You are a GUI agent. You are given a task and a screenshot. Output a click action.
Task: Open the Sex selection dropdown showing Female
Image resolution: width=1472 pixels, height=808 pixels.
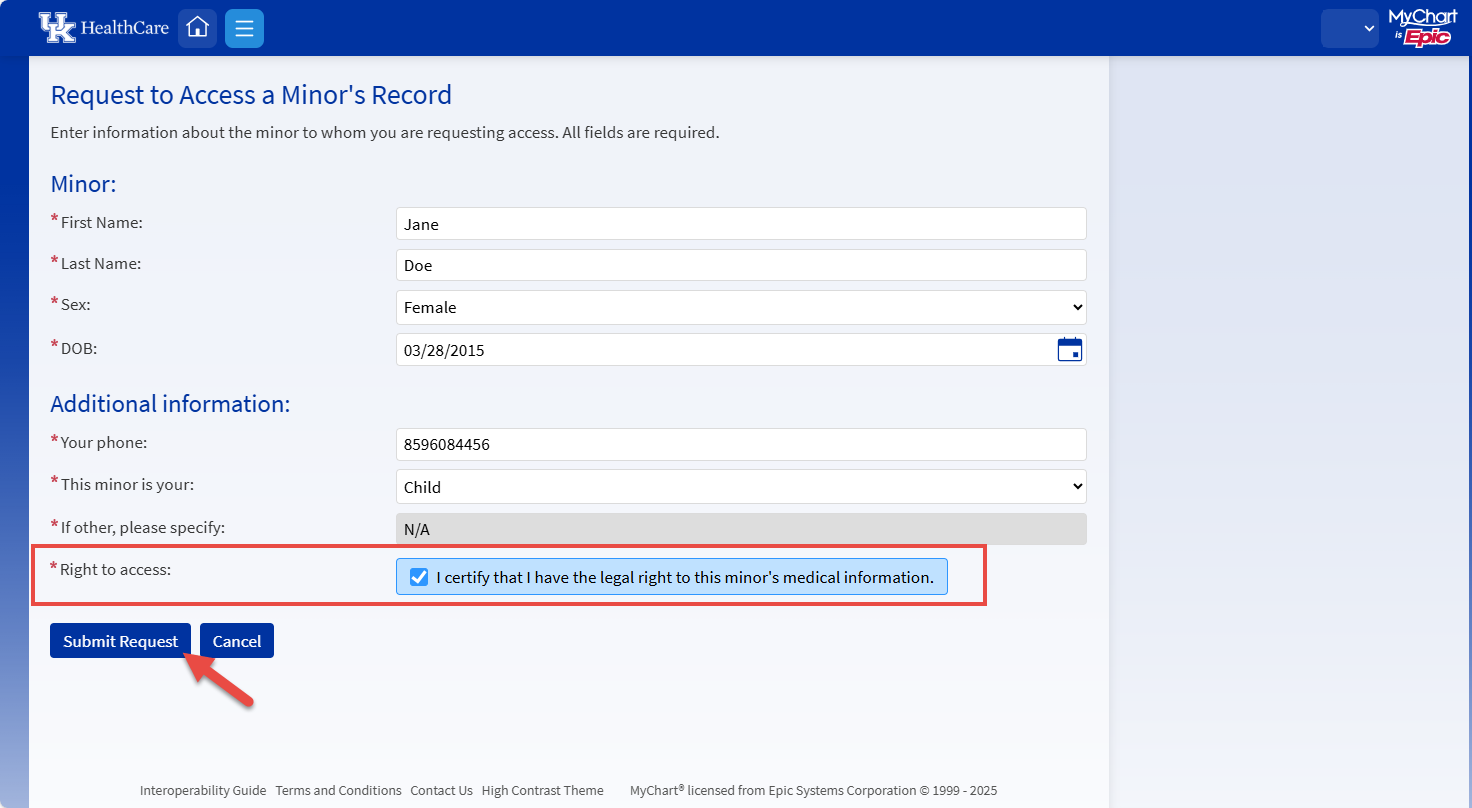coord(740,307)
